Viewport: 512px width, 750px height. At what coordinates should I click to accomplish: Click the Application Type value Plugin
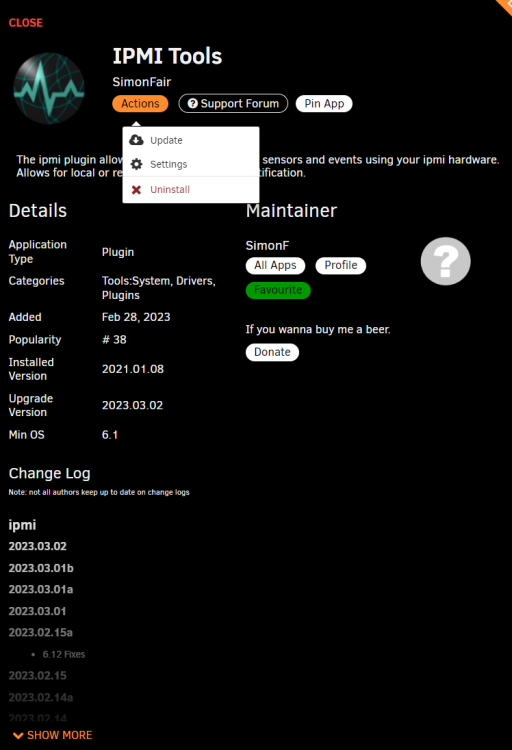[x=118, y=252]
